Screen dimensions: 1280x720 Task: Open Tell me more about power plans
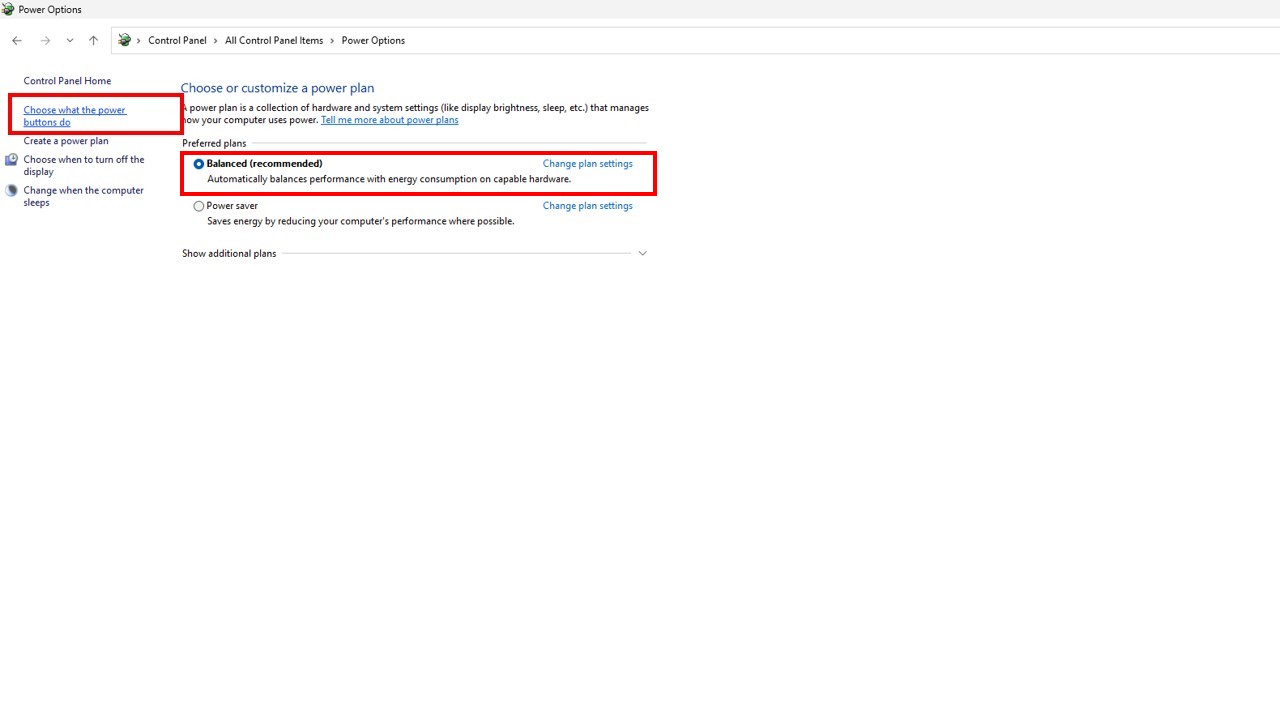pyautogui.click(x=389, y=120)
